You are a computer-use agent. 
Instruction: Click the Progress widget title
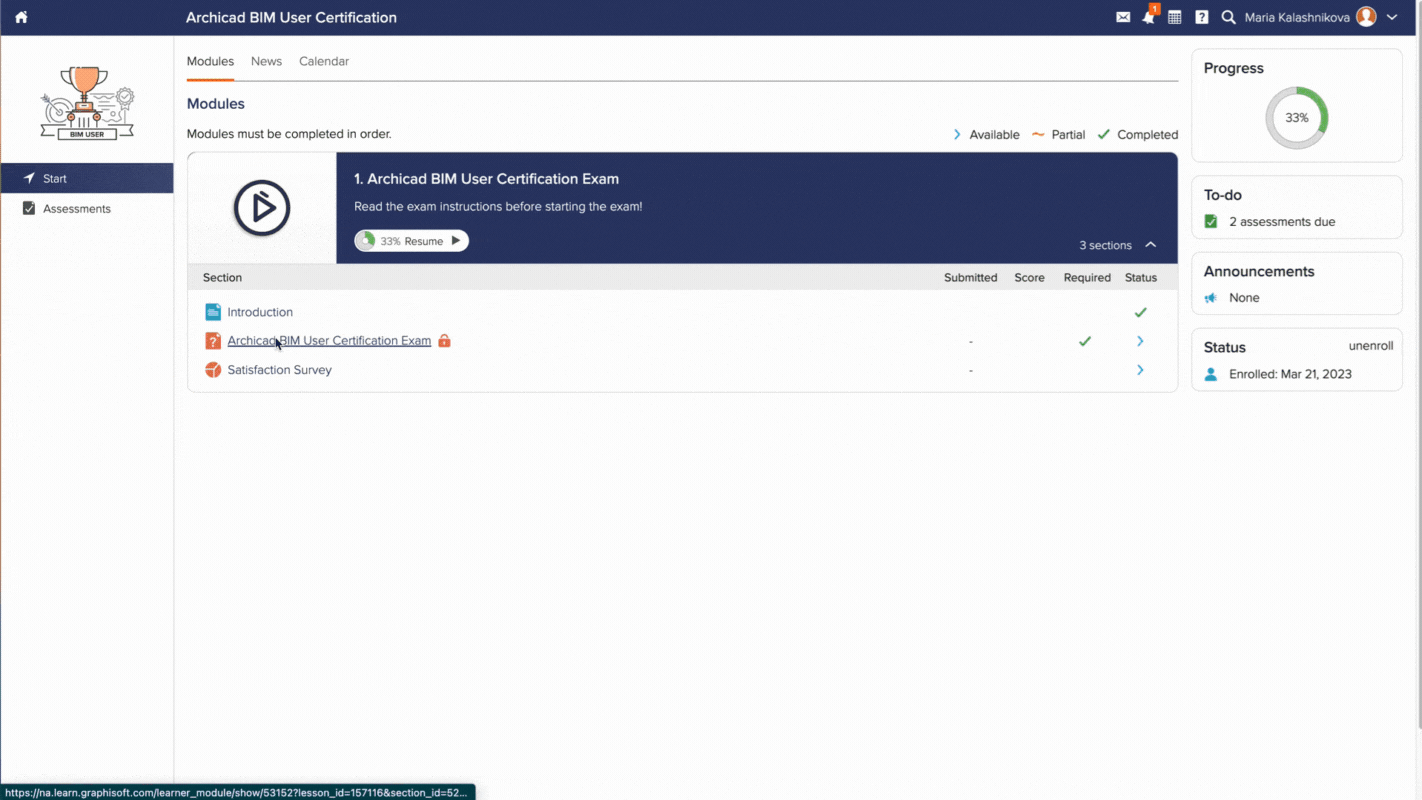pyautogui.click(x=1234, y=68)
